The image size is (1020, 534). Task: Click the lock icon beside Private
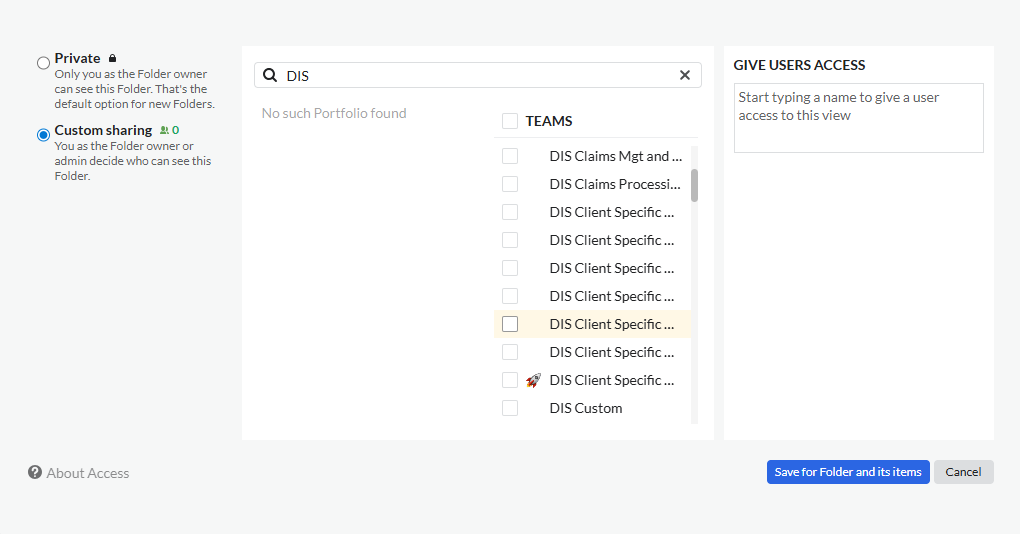pyautogui.click(x=112, y=59)
